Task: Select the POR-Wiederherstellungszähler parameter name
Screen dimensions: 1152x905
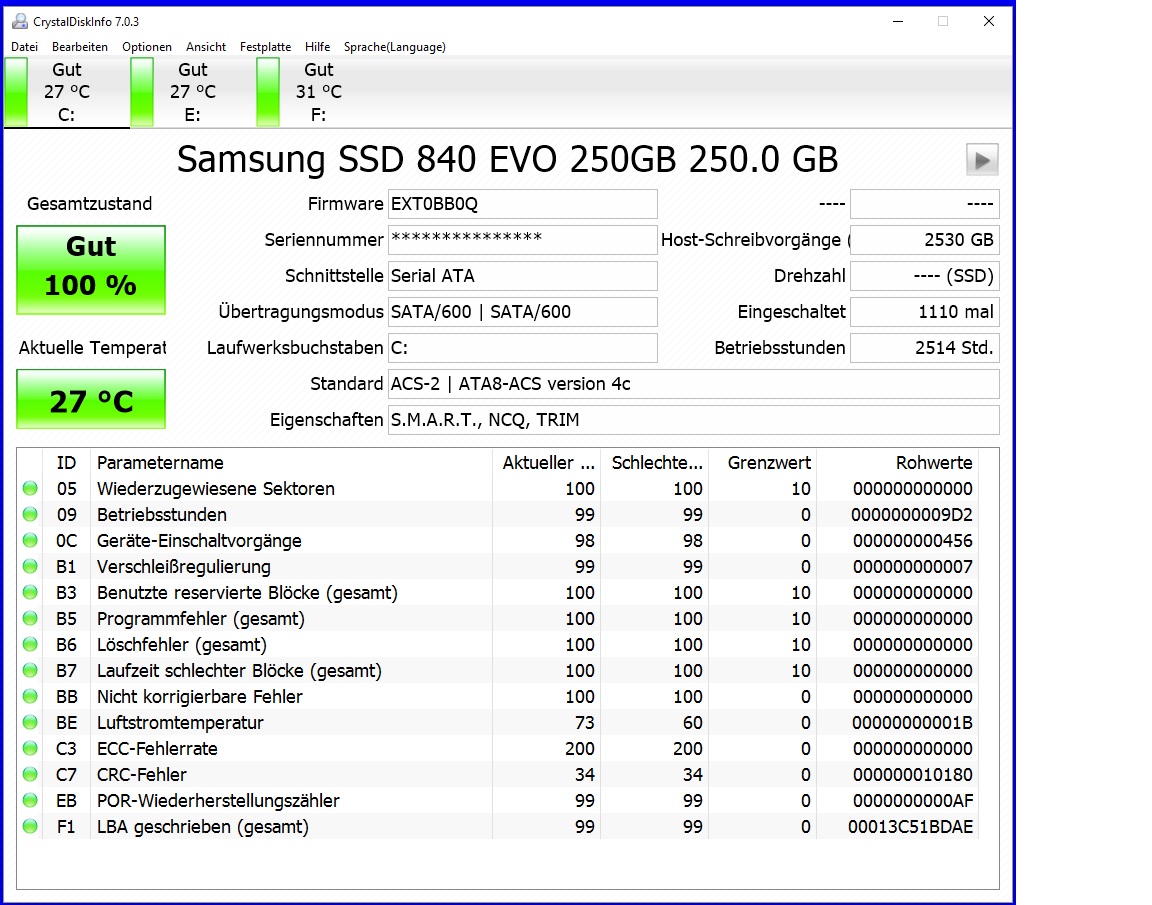Action: coord(218,801)
